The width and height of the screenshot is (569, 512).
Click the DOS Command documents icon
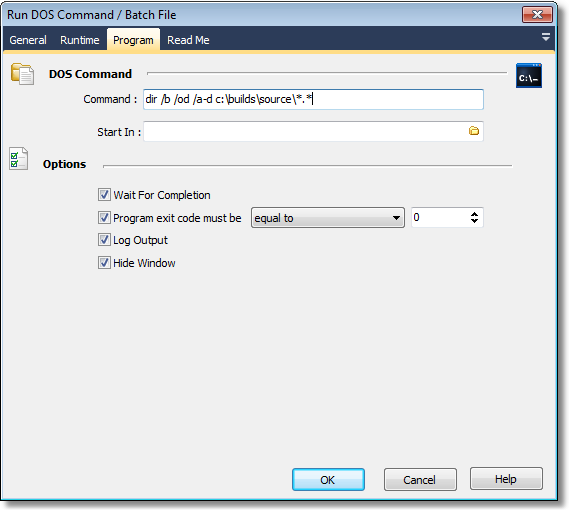[22, 74]
